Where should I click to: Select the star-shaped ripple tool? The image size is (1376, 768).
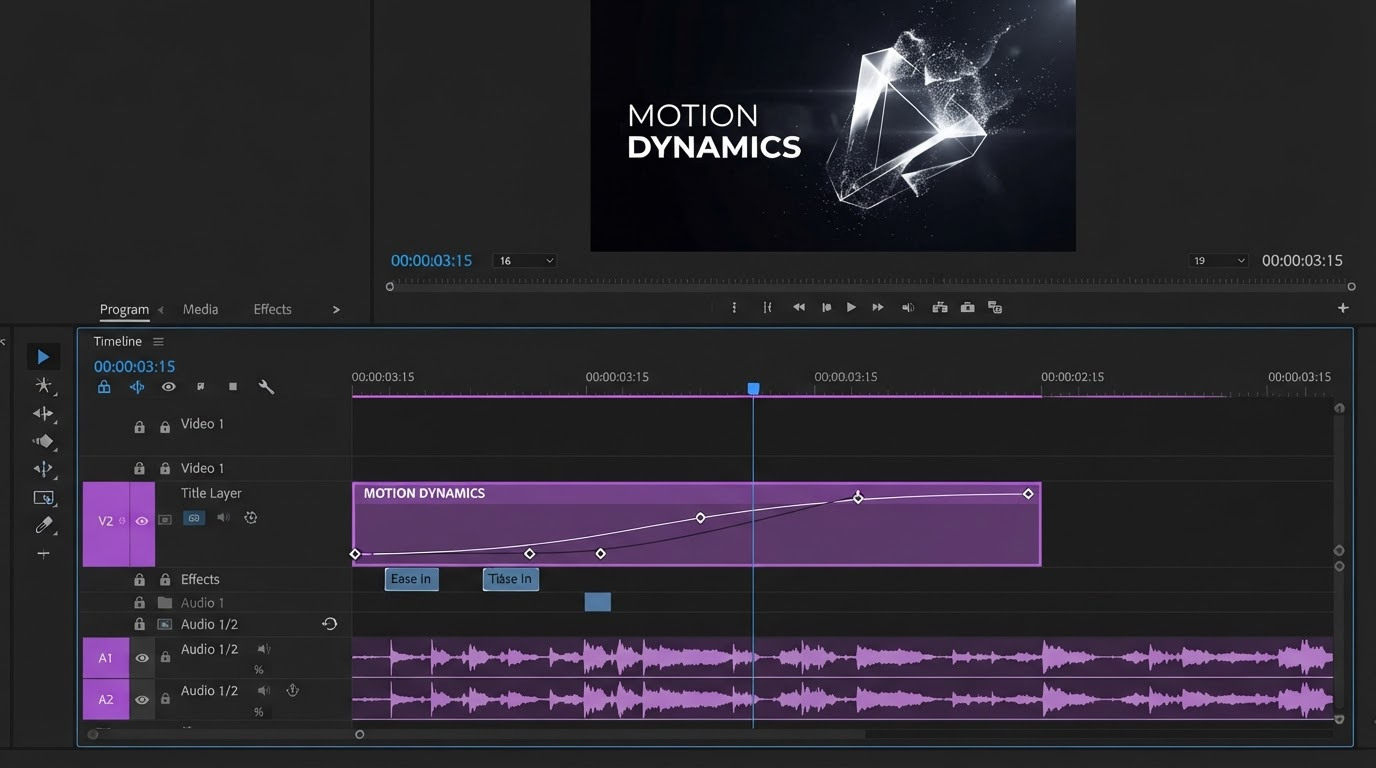tap(43, 385)
